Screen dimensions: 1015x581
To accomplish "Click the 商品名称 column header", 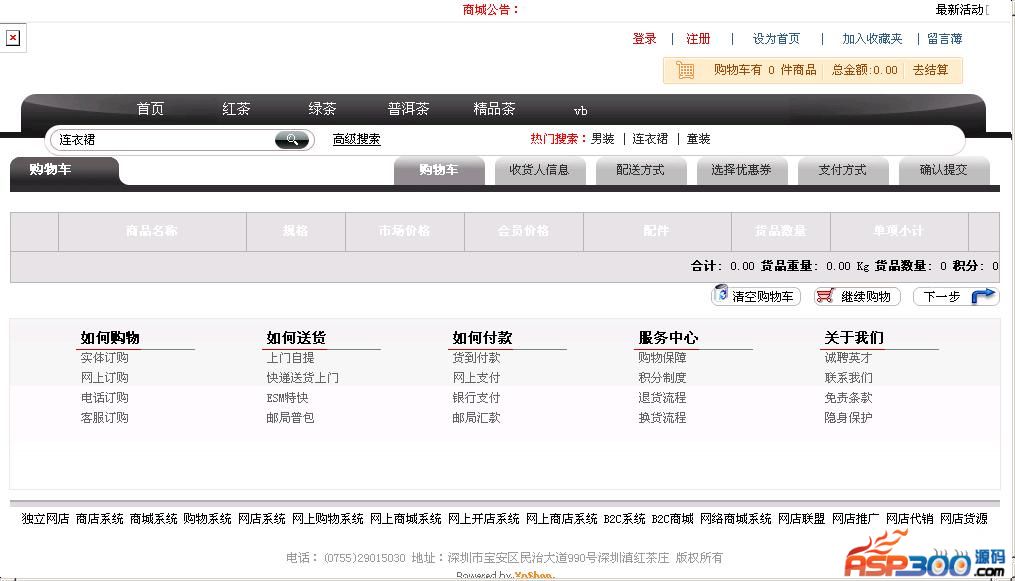I will (x=151, y=231).
